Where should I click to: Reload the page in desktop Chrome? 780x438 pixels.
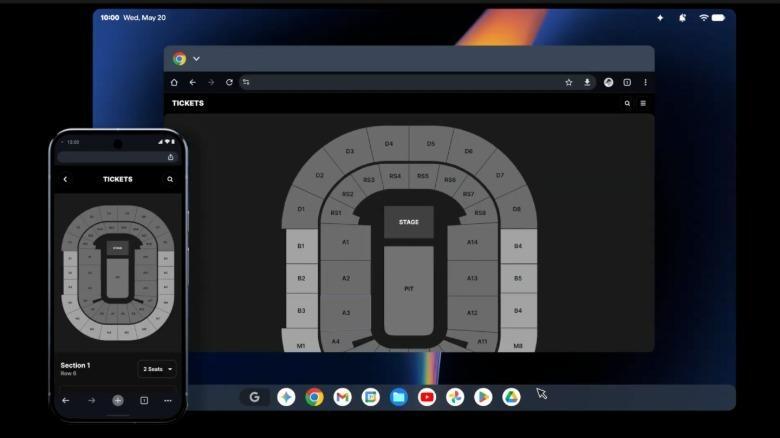(229, 82)
